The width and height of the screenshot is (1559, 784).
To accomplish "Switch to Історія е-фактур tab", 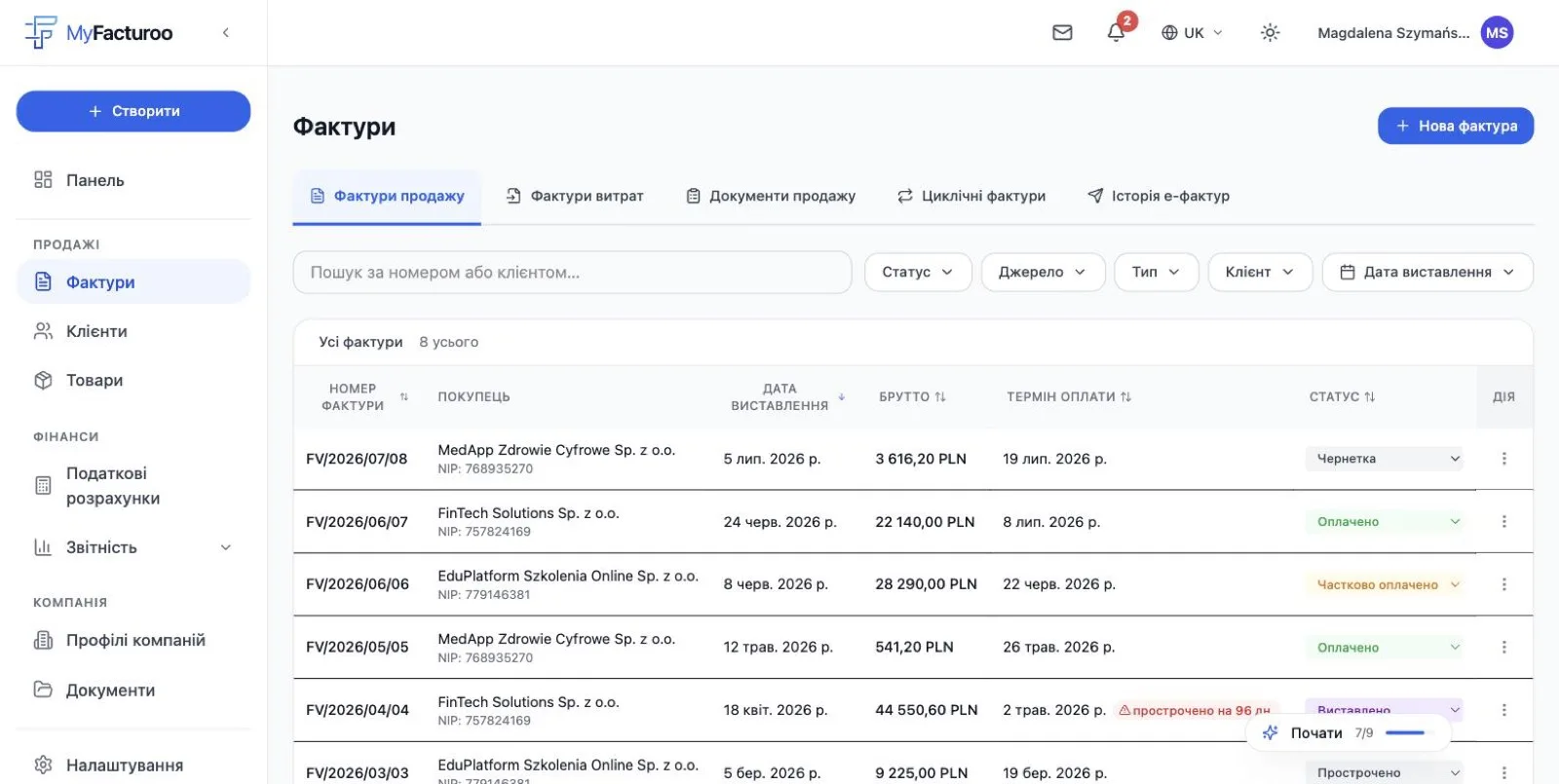I will coord(1159,197).
